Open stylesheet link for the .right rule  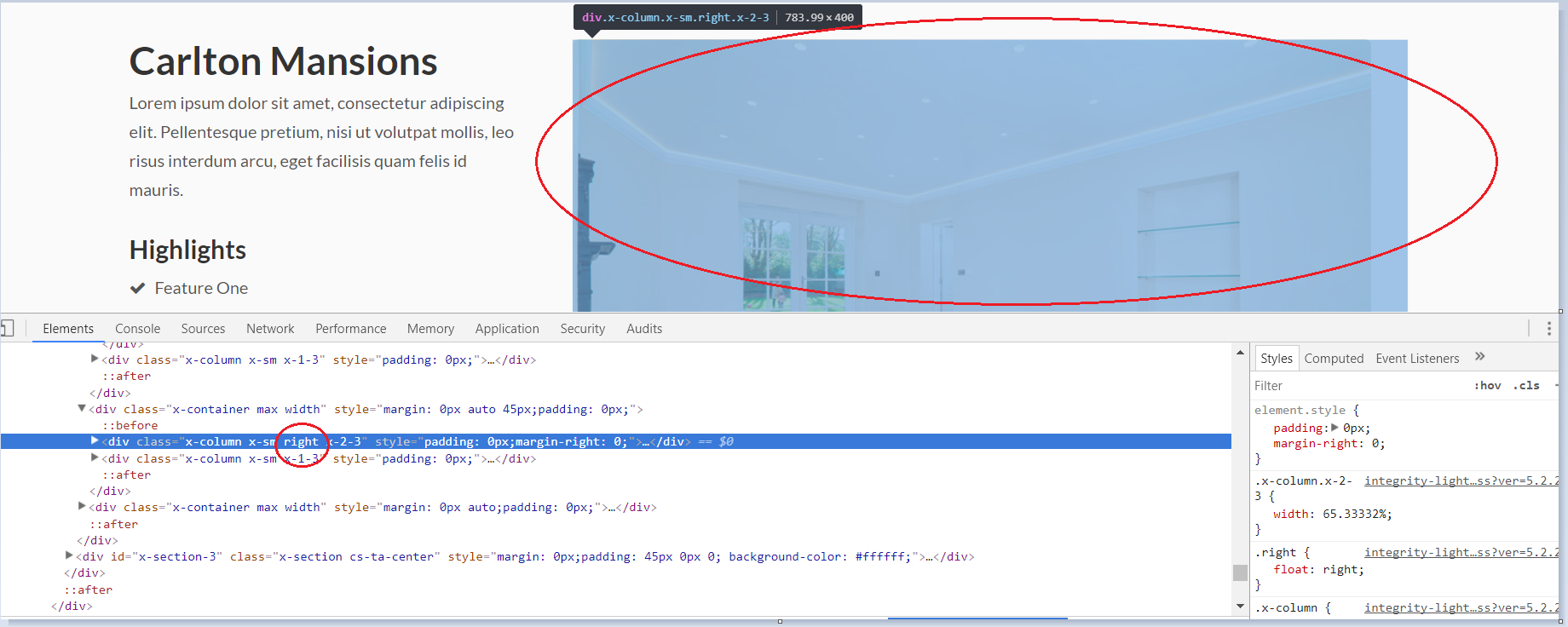point(1460,552)
